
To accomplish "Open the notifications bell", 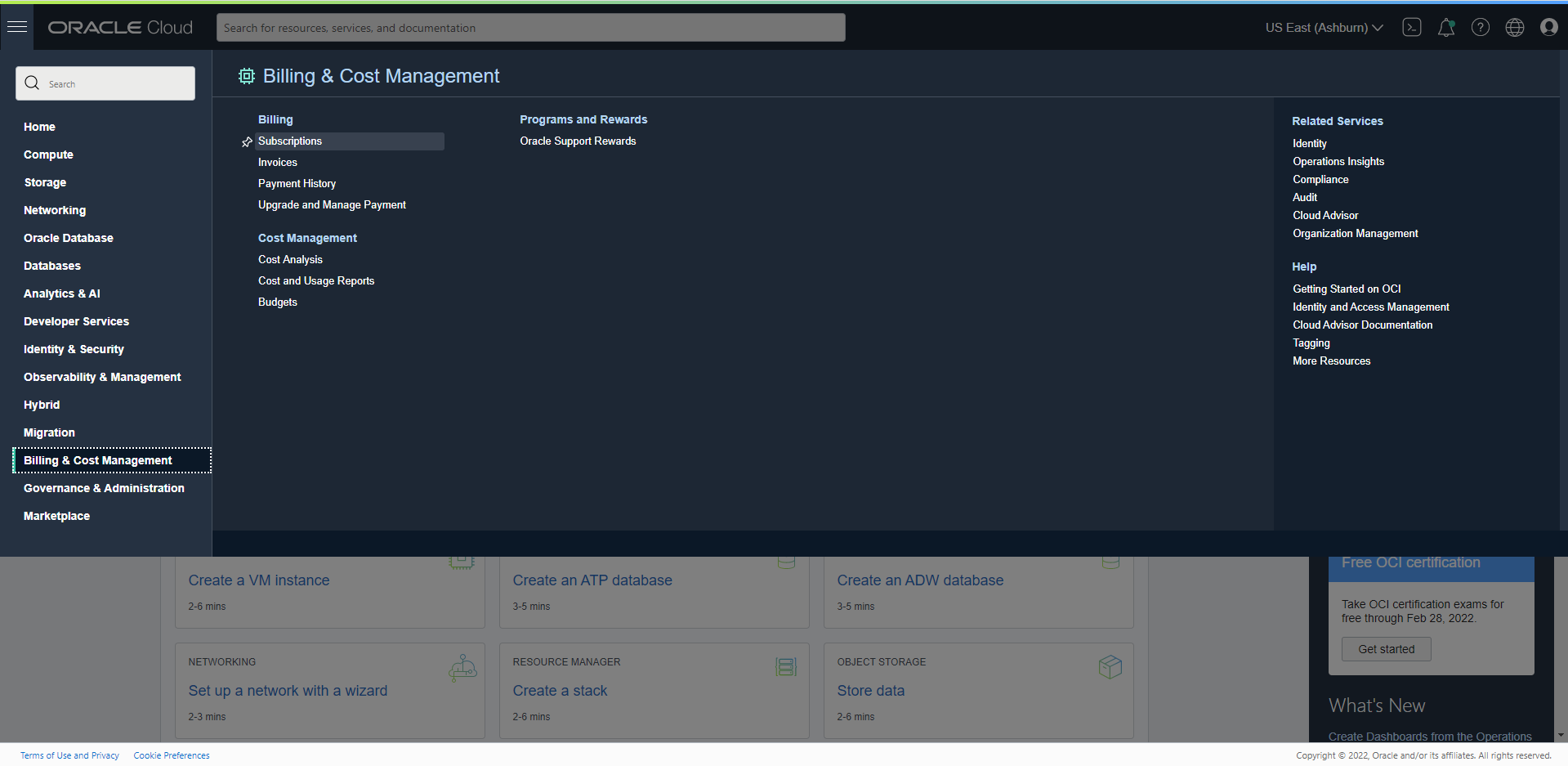I will point(1446,27).
